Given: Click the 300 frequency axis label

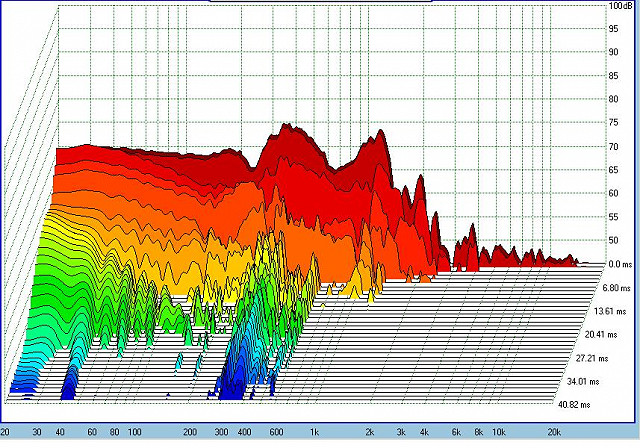Looking at the screenshot, I should pos(222,432).
